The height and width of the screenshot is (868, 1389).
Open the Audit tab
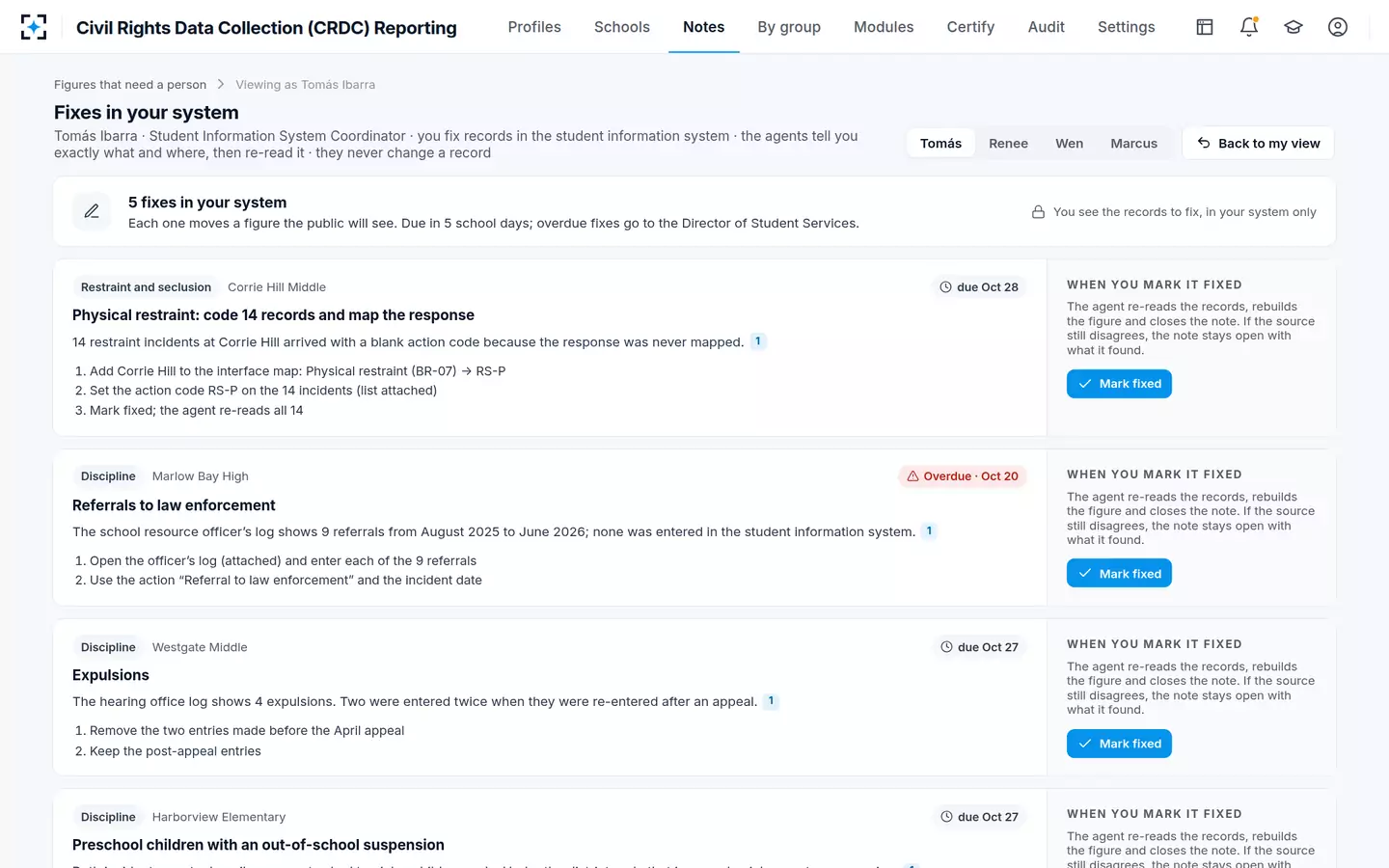(x=1047, y=27)
